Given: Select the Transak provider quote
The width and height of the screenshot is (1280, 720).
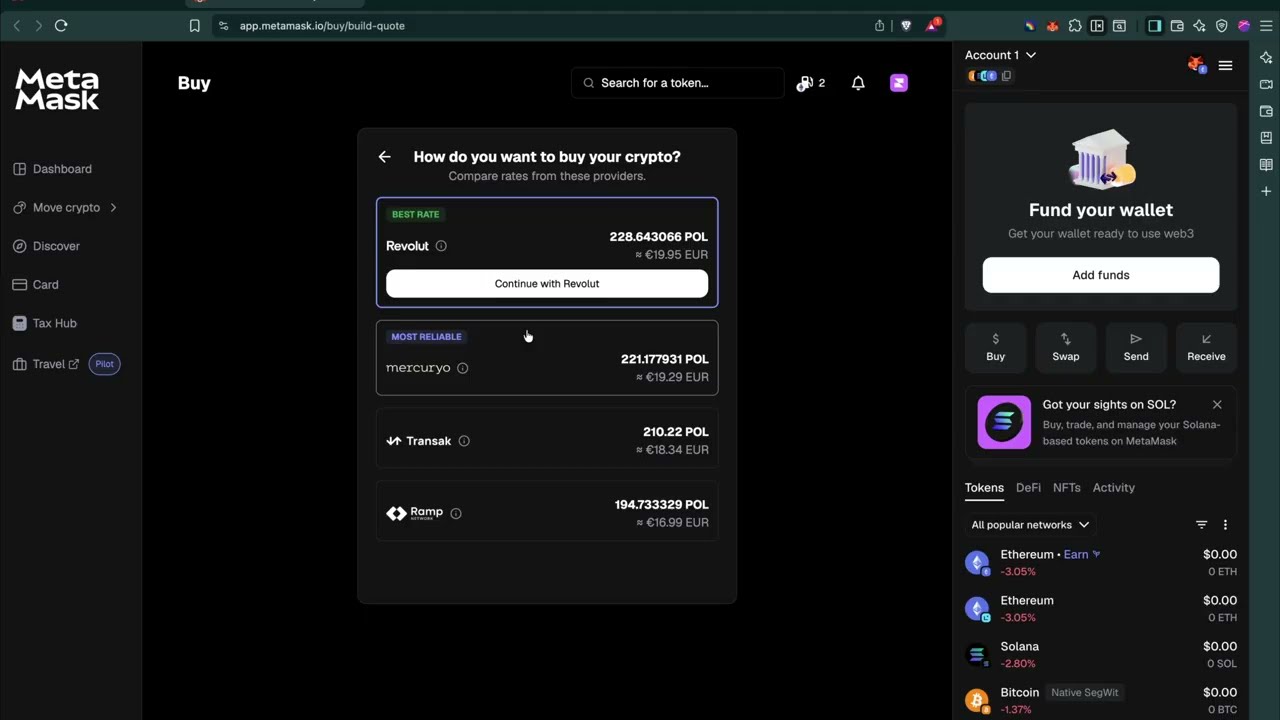Looking at the screenshot, I should tap(547, 441).
